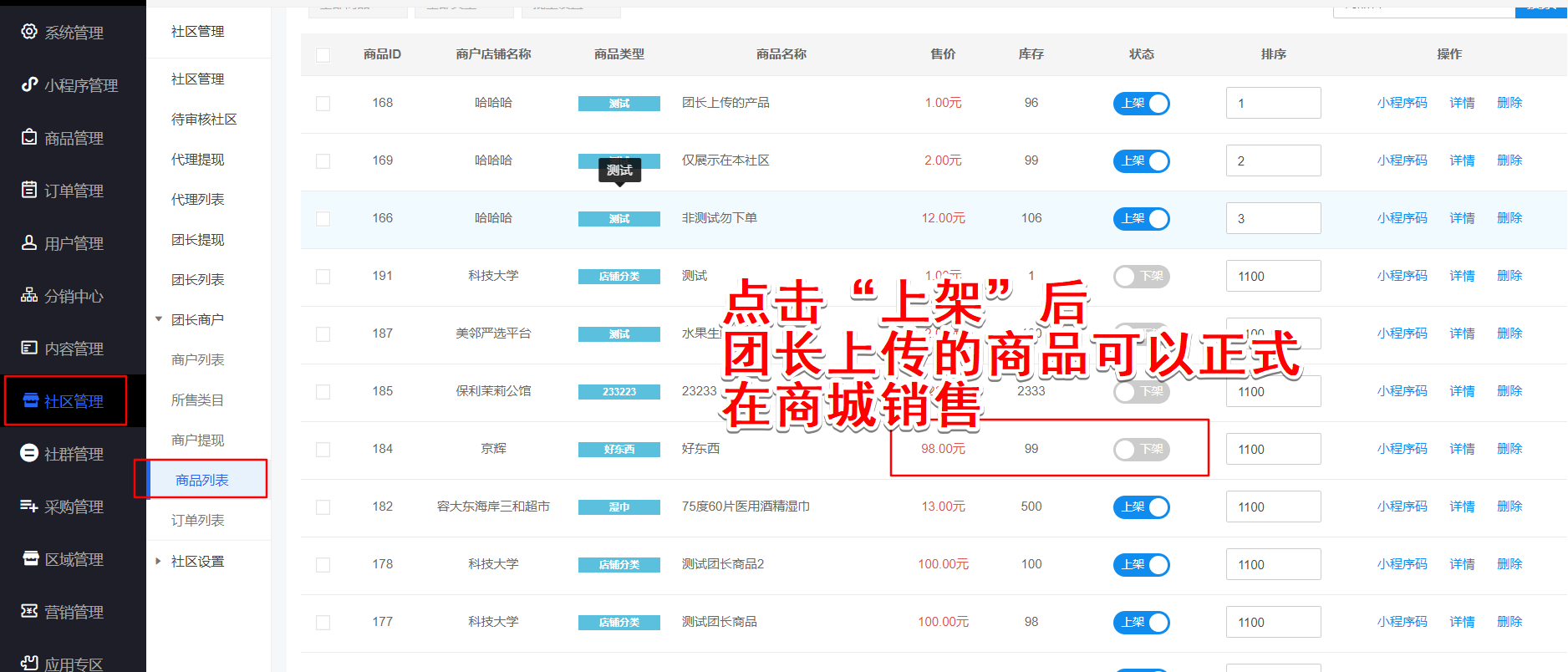The image size is (1568, 672).
Task: Click merchant name 容大东海岸三和超市
Action: tap(493, 507)
